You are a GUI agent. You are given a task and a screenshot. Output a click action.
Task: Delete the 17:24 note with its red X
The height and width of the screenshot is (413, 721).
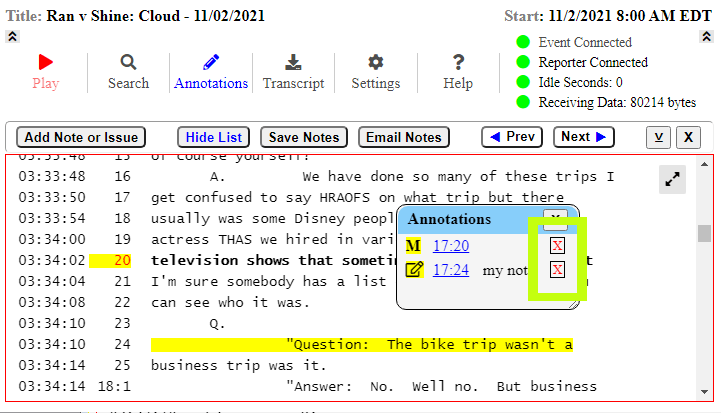coord(557,270)
